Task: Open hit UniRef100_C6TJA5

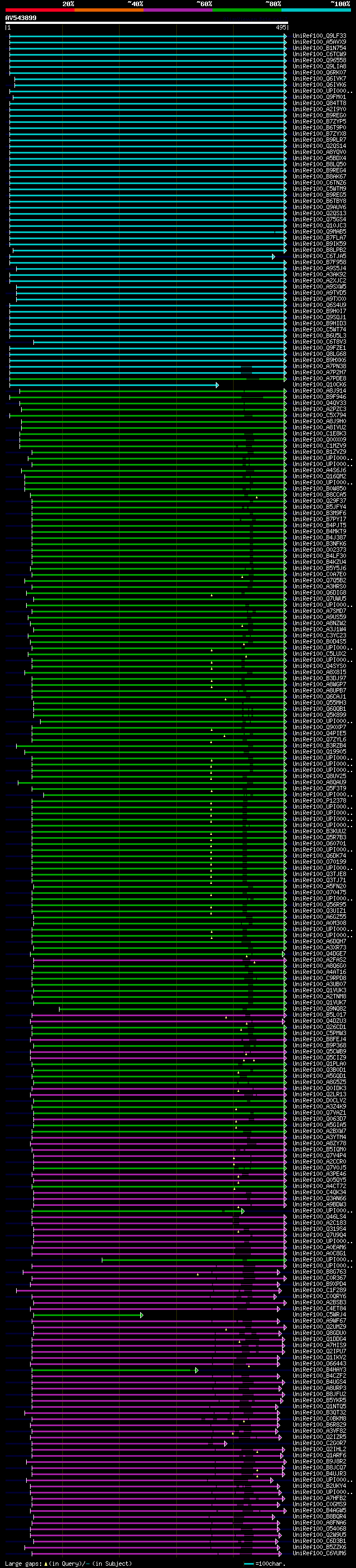Action: [319, 256]
